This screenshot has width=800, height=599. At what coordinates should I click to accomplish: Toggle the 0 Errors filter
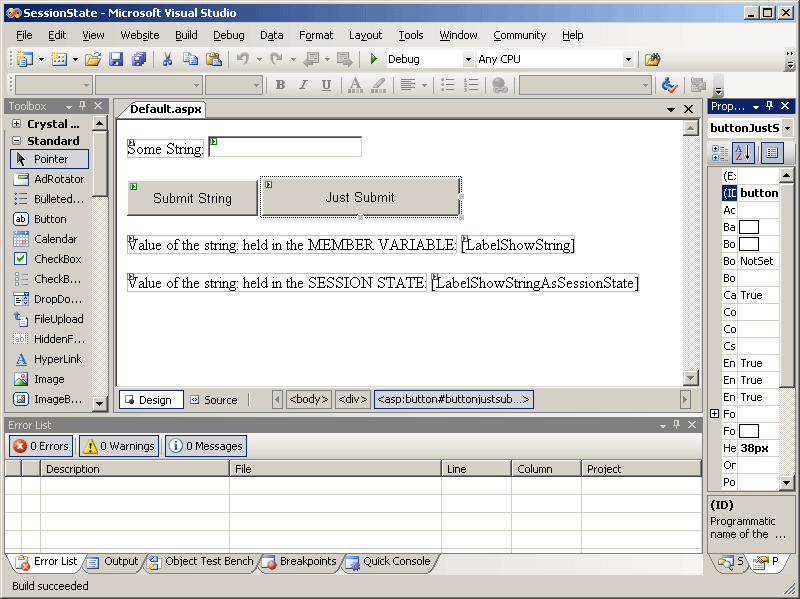(41, 446)
